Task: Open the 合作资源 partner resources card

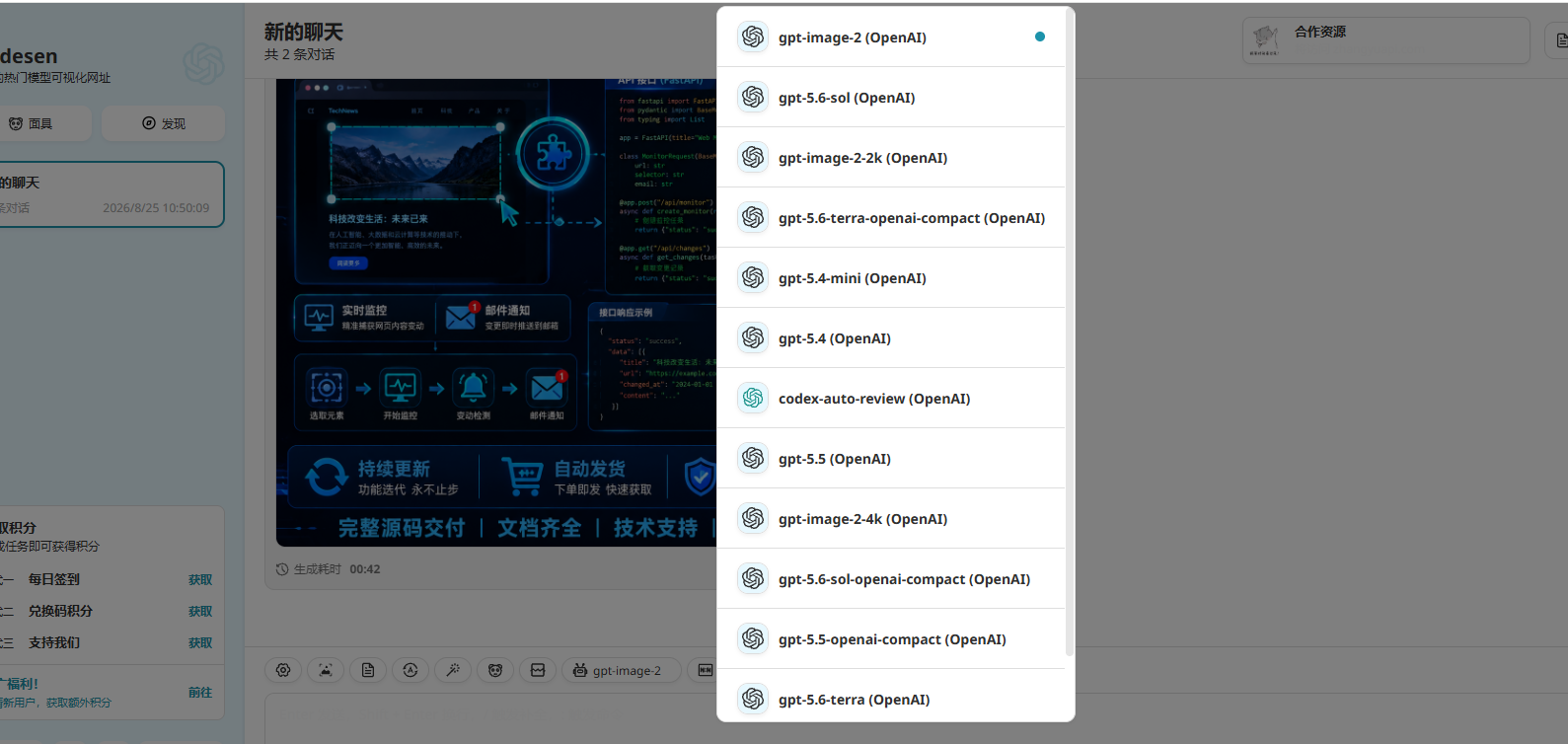Action: coord(1386,40)
